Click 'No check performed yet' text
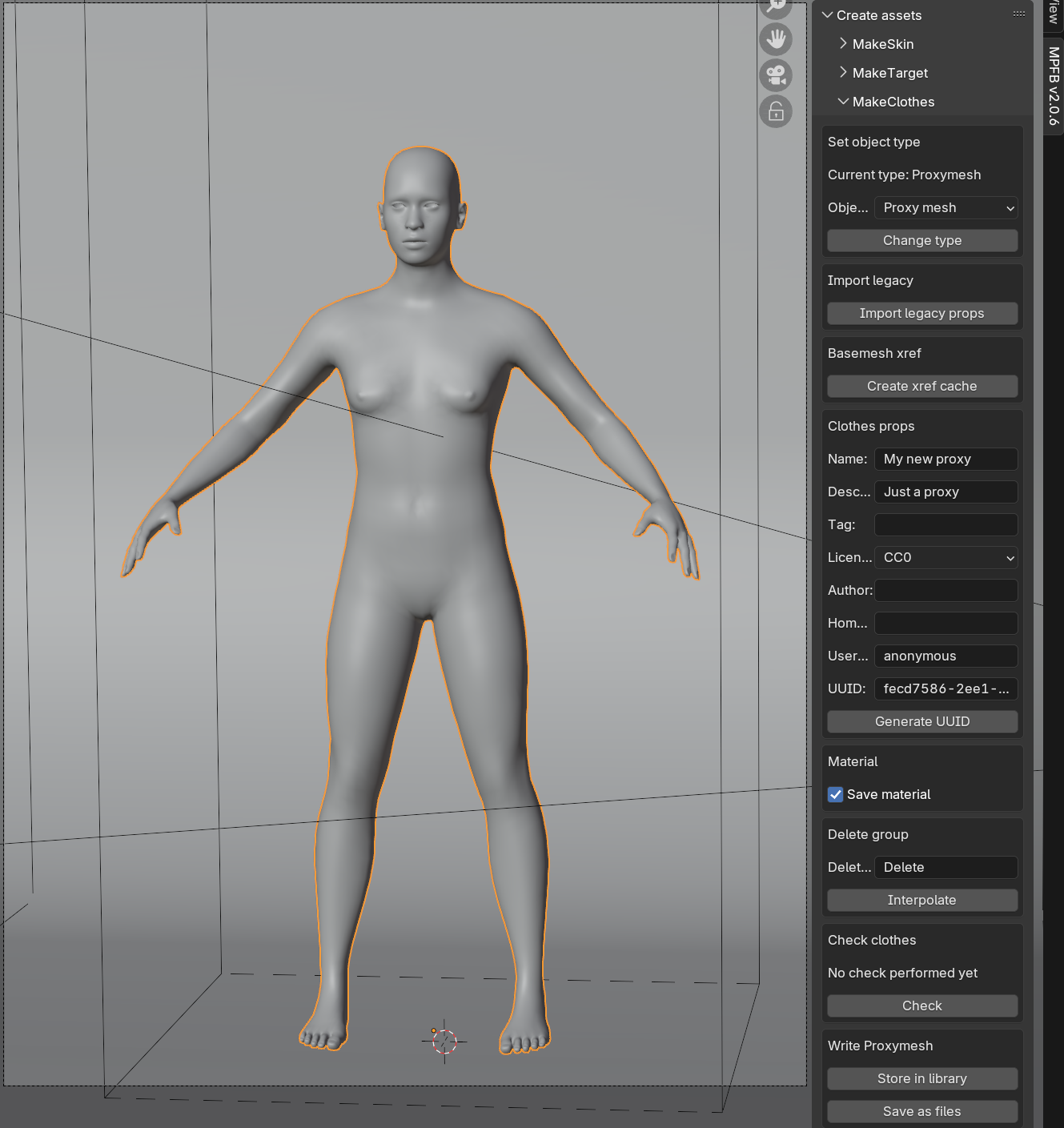Screen dimensions: 1064x1128 click(902, 973)
